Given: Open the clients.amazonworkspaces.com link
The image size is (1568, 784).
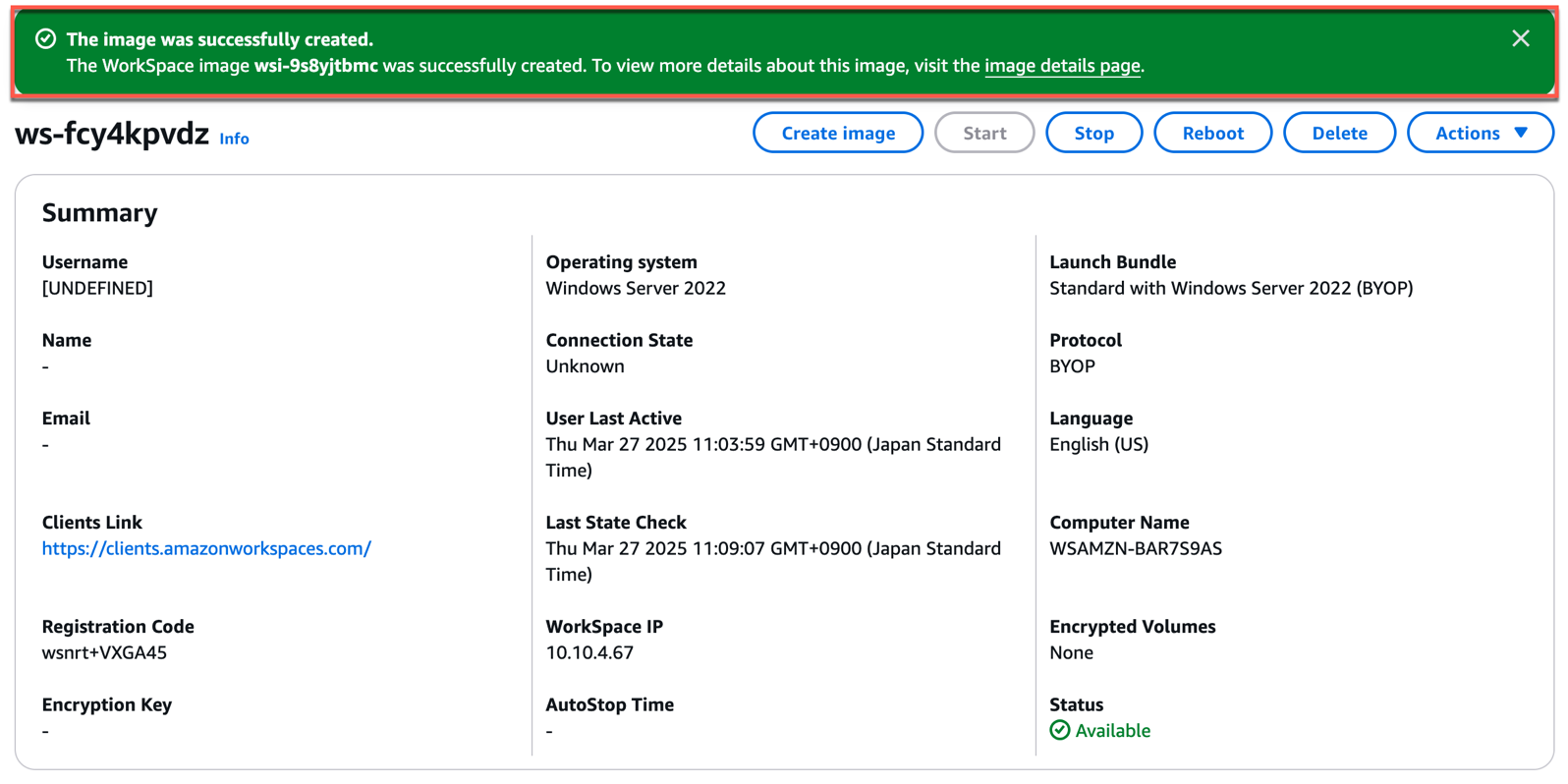Looking at the screenshot, I should coord(206,548).
